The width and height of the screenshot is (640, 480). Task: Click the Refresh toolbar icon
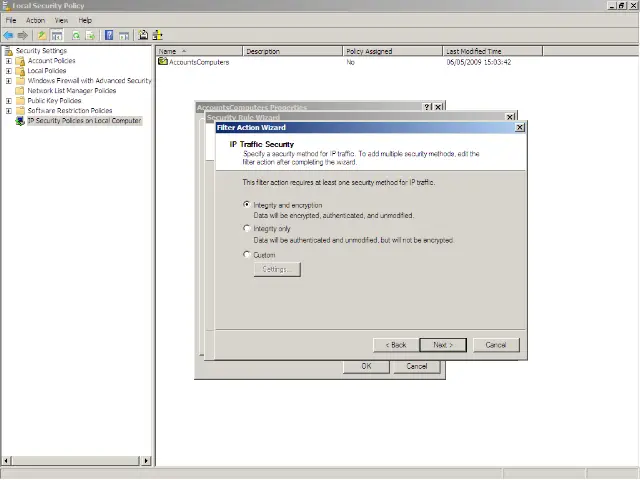click(x=76, y=35)
